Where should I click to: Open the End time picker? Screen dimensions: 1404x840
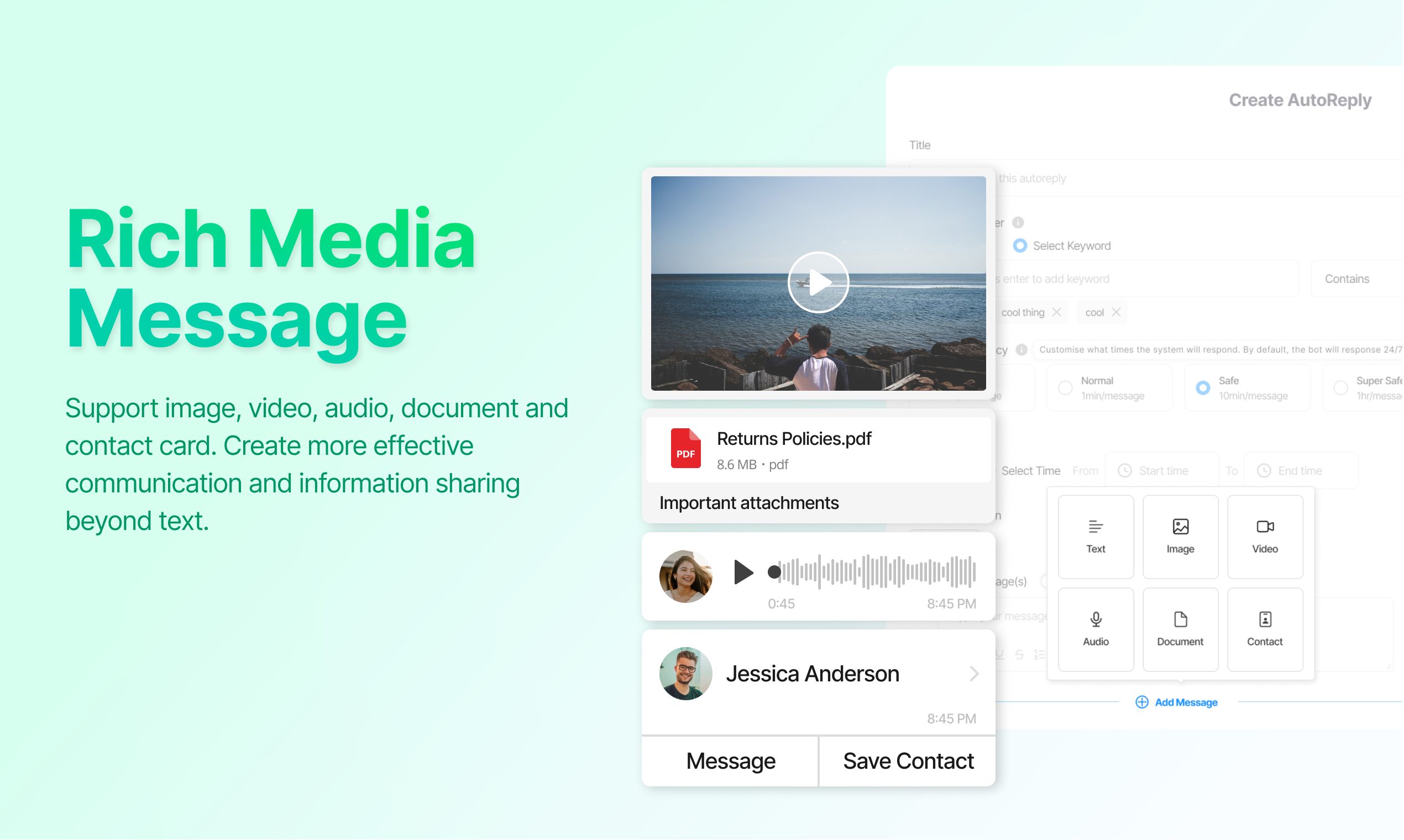[x=1301, y=471]
